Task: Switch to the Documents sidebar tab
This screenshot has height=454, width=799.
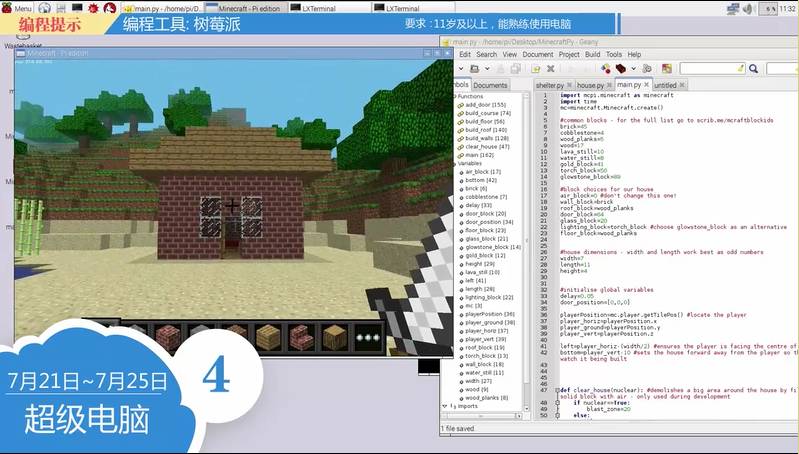Action: [490, 85]
